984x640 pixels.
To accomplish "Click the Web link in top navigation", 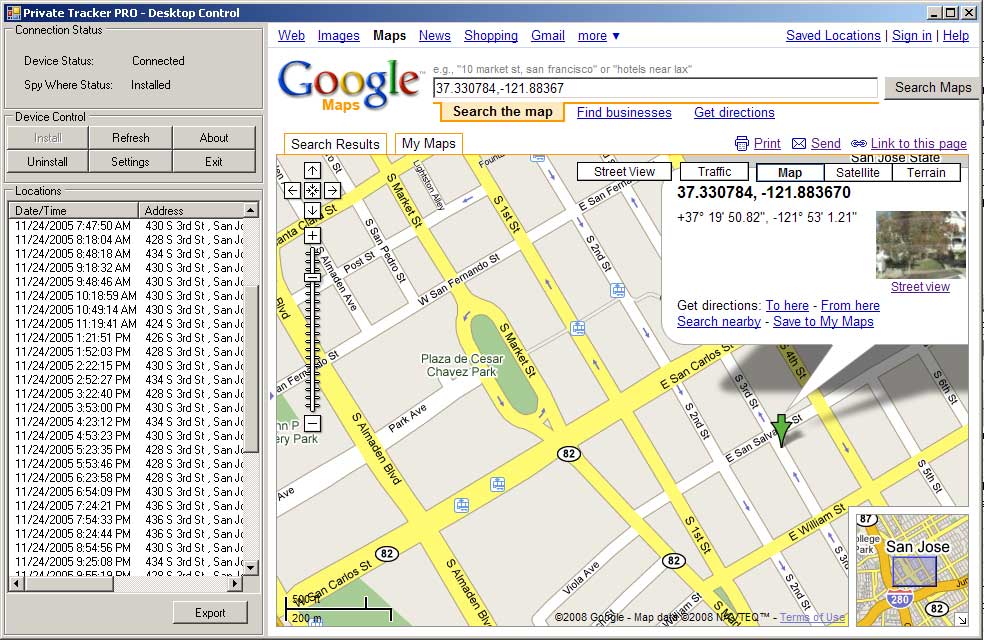I will pyautogui.click(x=291, y=36).
